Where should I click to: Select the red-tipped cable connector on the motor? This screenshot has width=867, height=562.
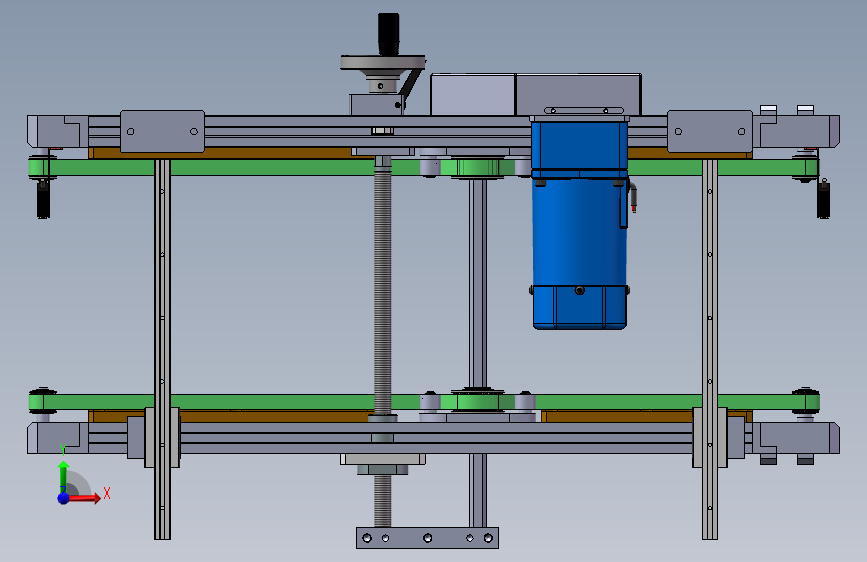click(x=634, y=199)
